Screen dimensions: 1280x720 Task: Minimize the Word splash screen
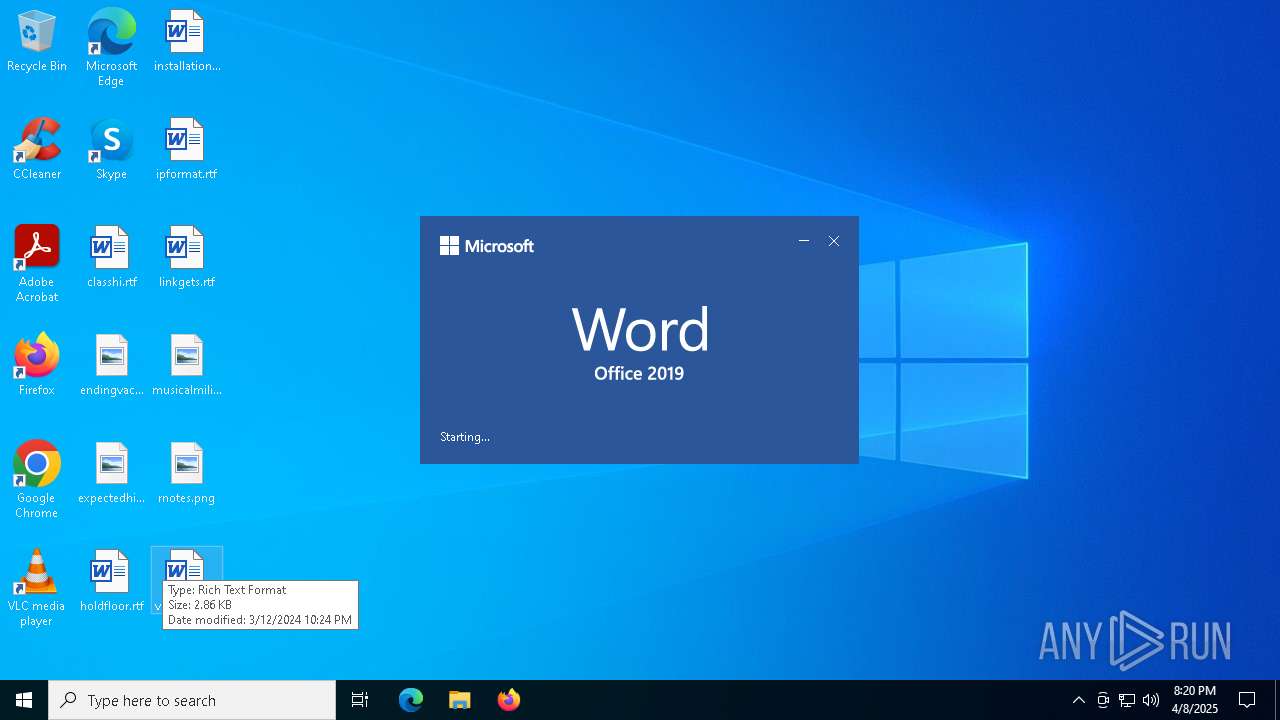(803, 241)
